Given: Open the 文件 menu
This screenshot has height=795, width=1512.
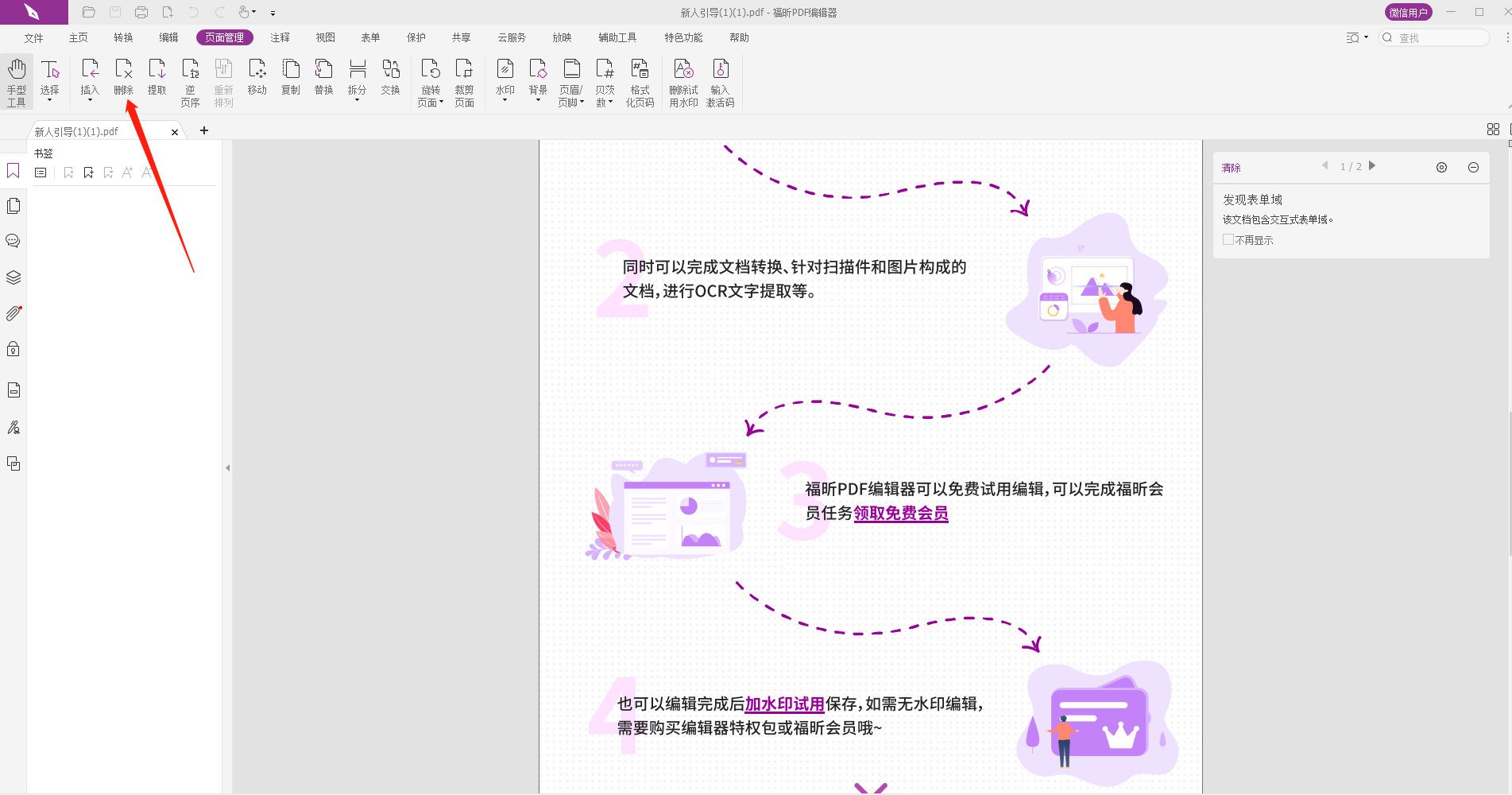Looking at the screenshot, I should tap(33, 37).
